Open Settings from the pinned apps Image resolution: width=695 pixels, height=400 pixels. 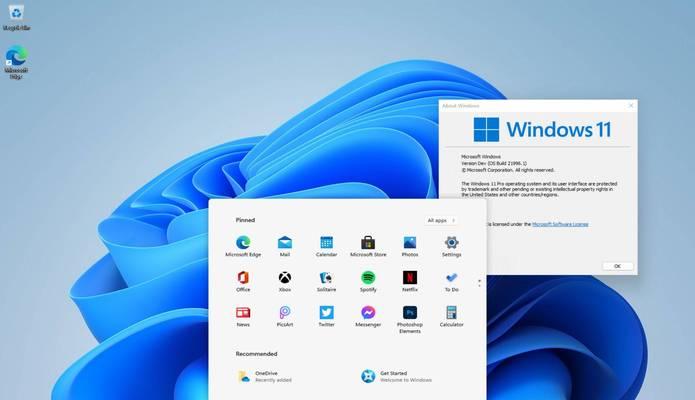pos(451,246)
